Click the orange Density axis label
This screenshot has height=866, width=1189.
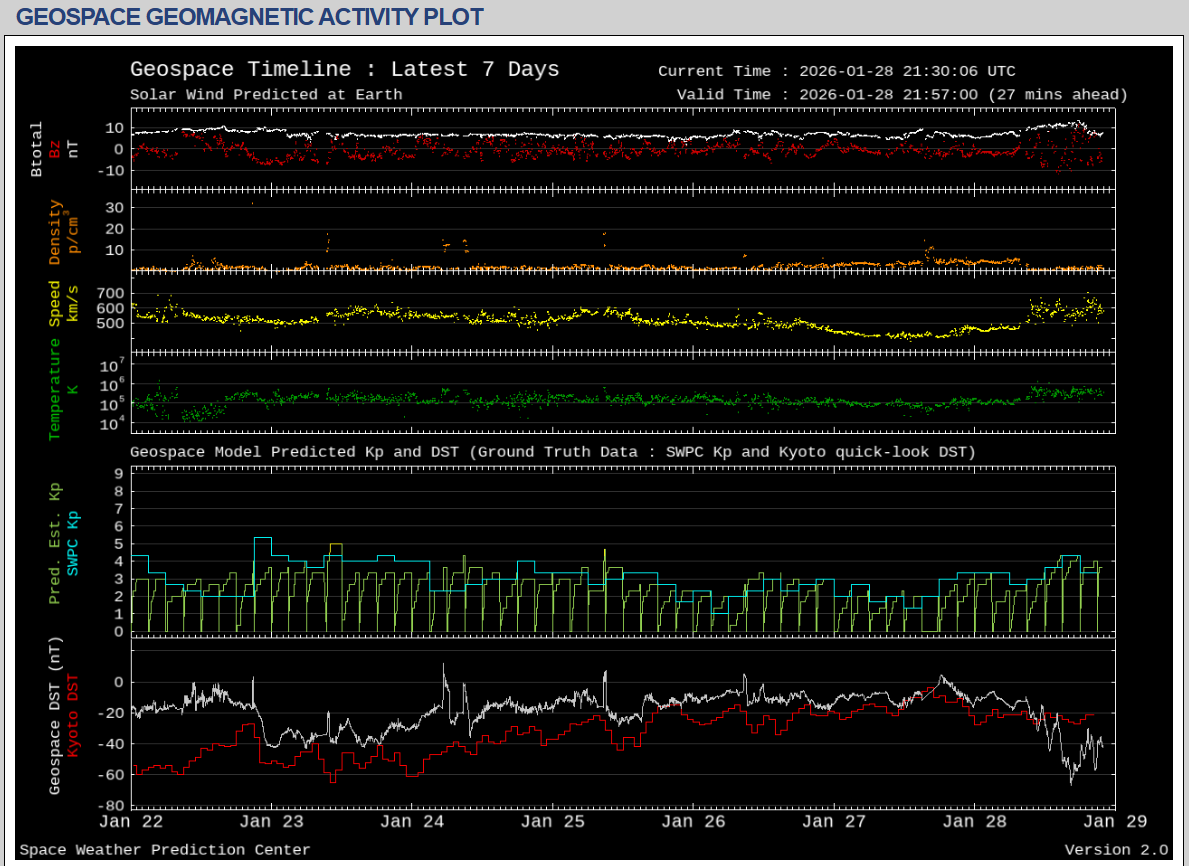[55, 233]
